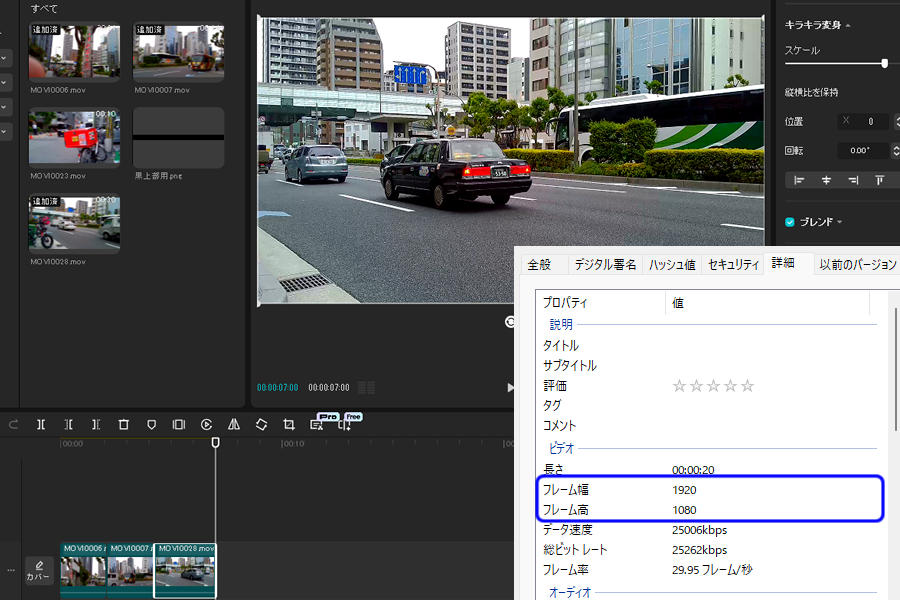
Task: Expand the ブレンド dropdown arrow
Action: [840, 222]
